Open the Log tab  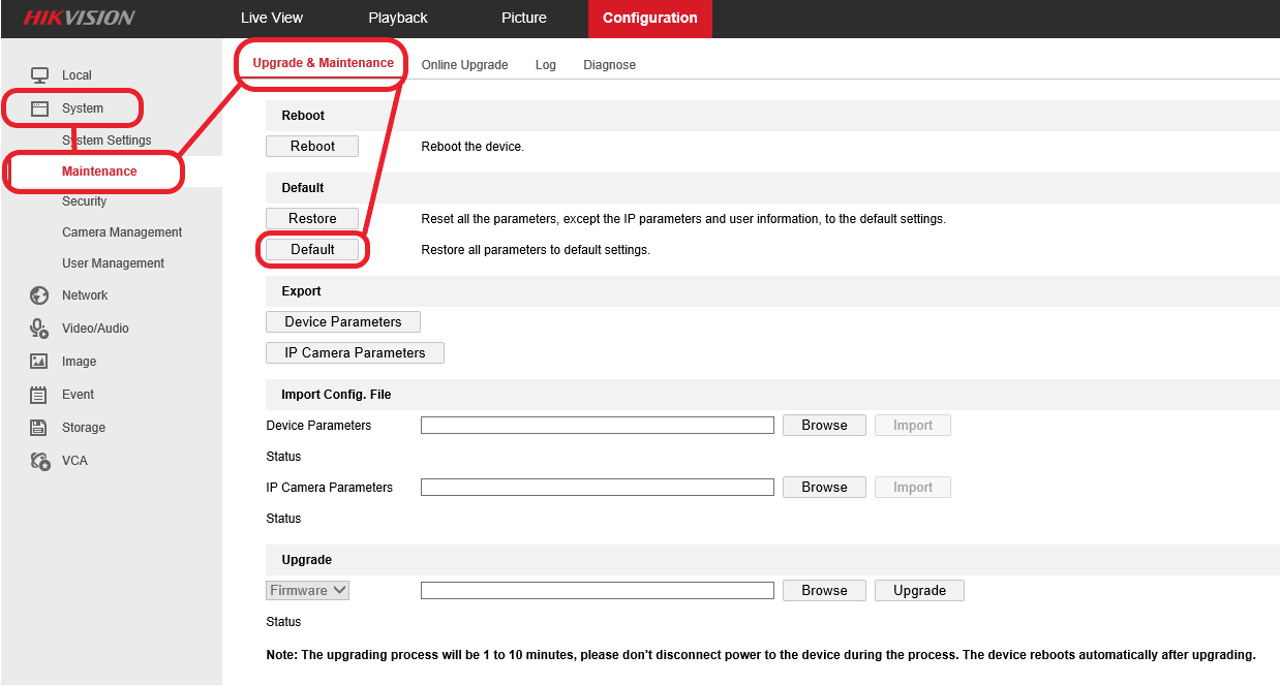545,65
